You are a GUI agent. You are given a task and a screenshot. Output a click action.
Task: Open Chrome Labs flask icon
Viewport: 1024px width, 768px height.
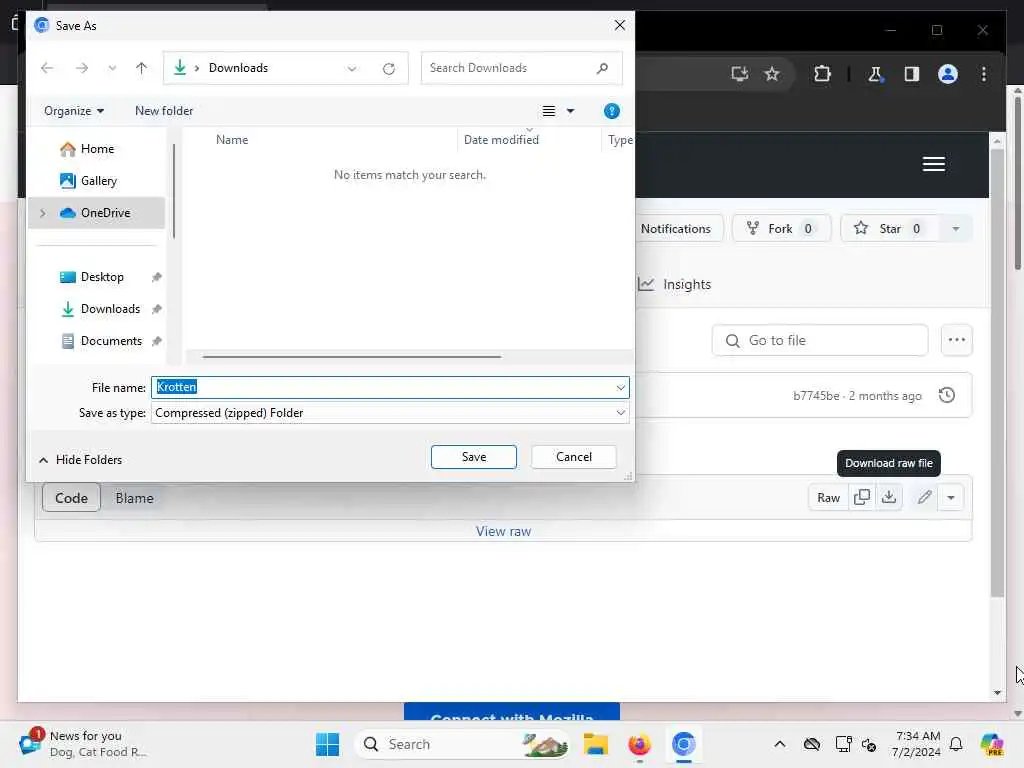pyautogui.click(x=875, y=74)
